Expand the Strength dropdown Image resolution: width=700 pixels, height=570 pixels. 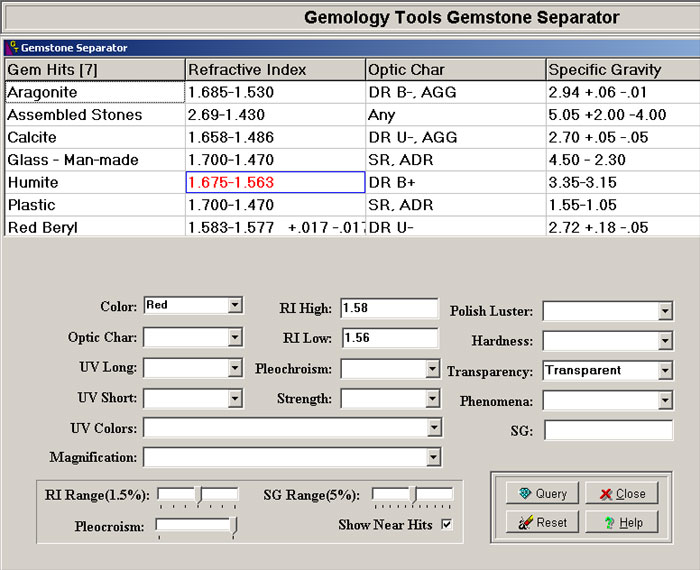(x=432, y=398)
